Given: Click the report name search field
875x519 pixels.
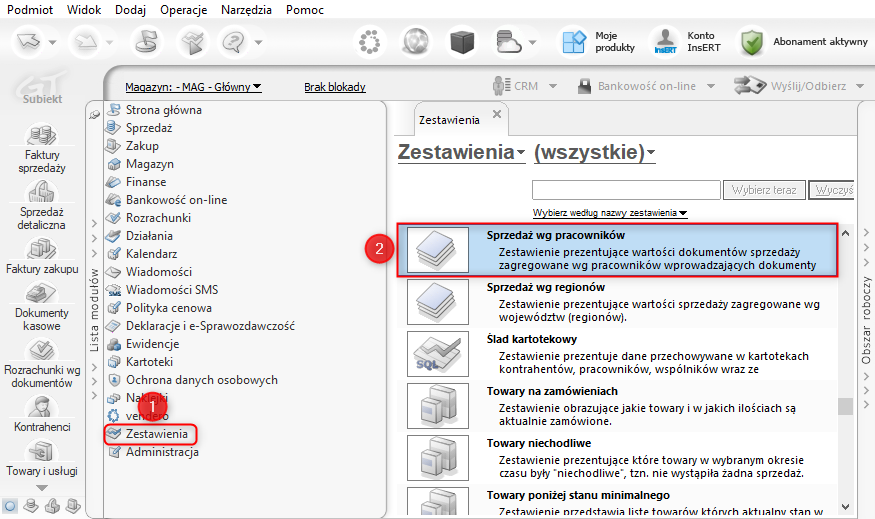Looking at the screenshot, I should (x=626, y=190).
